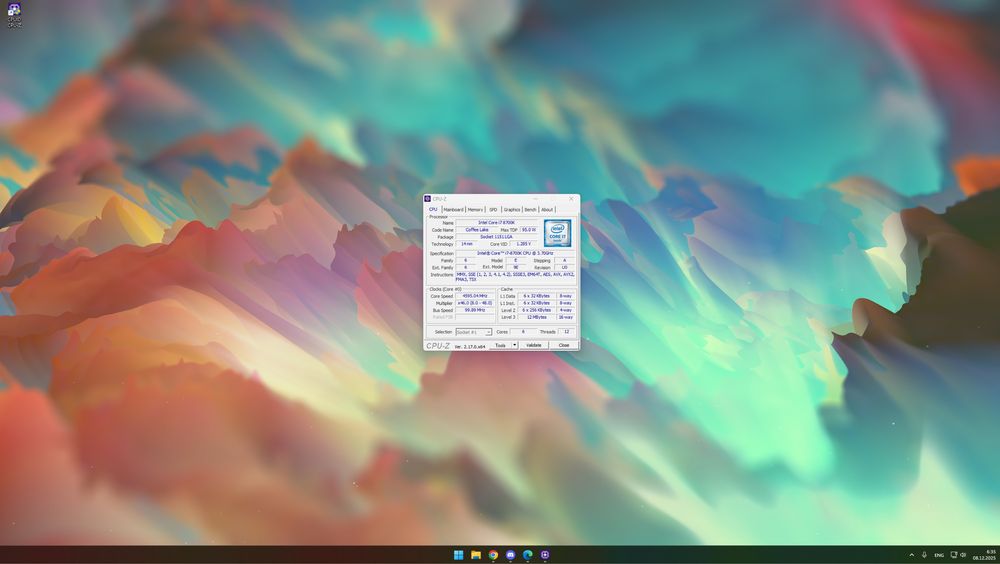The image size is (1000, 564).
Task: Expand the Tools dropdown arrow
Action: 515,345
